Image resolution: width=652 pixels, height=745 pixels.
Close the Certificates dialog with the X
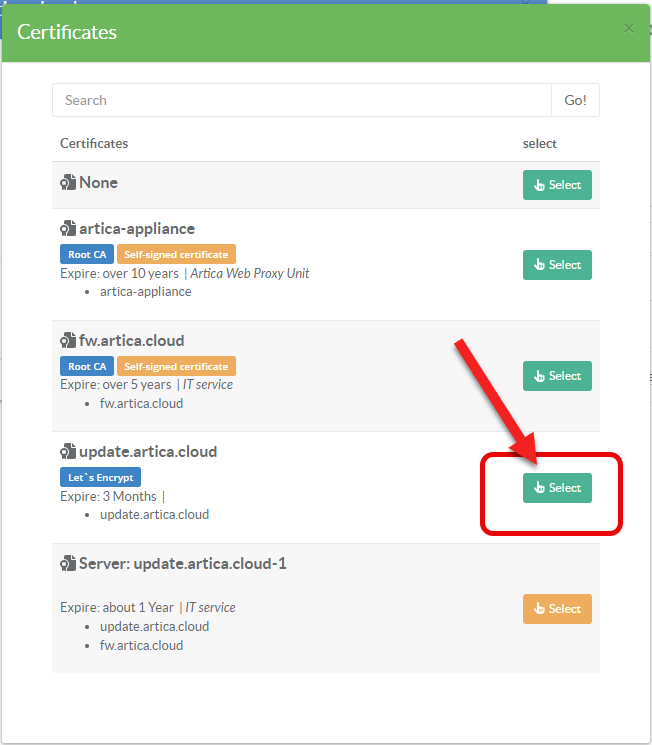[x=629, y=28]
